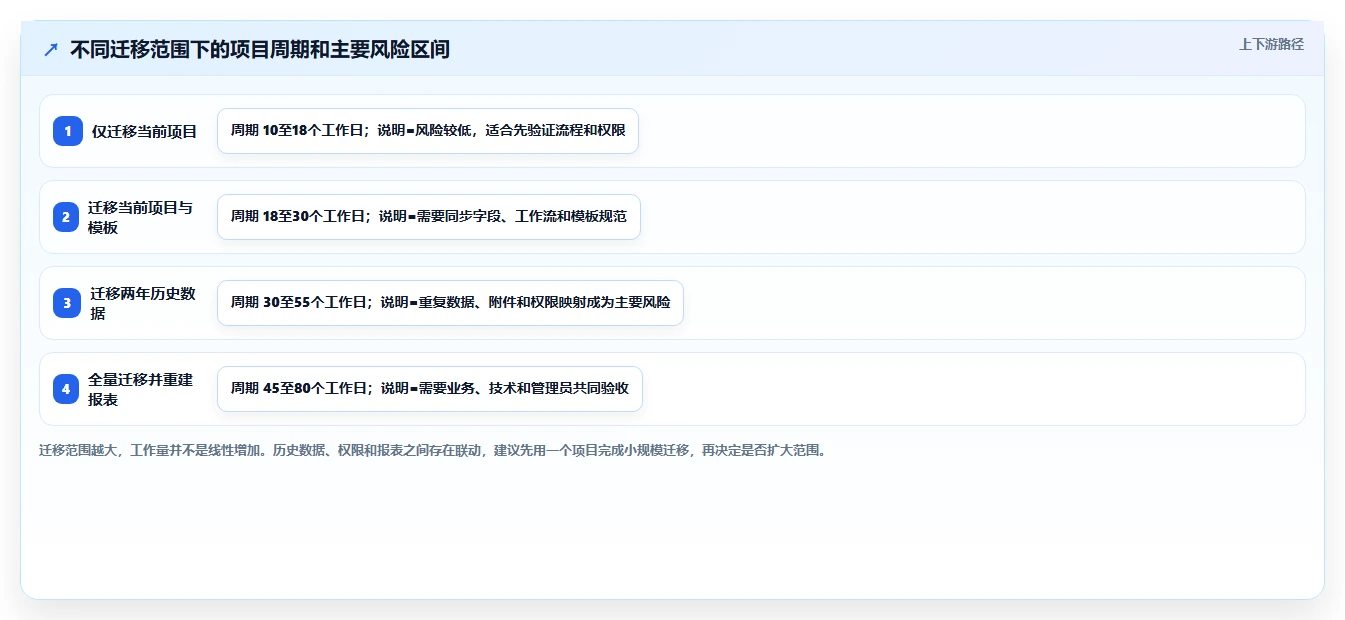Click the 周期 10至18个工作日 detail box
The height and width of the screenshot is (620, 1345).
[x=428, y=131]
